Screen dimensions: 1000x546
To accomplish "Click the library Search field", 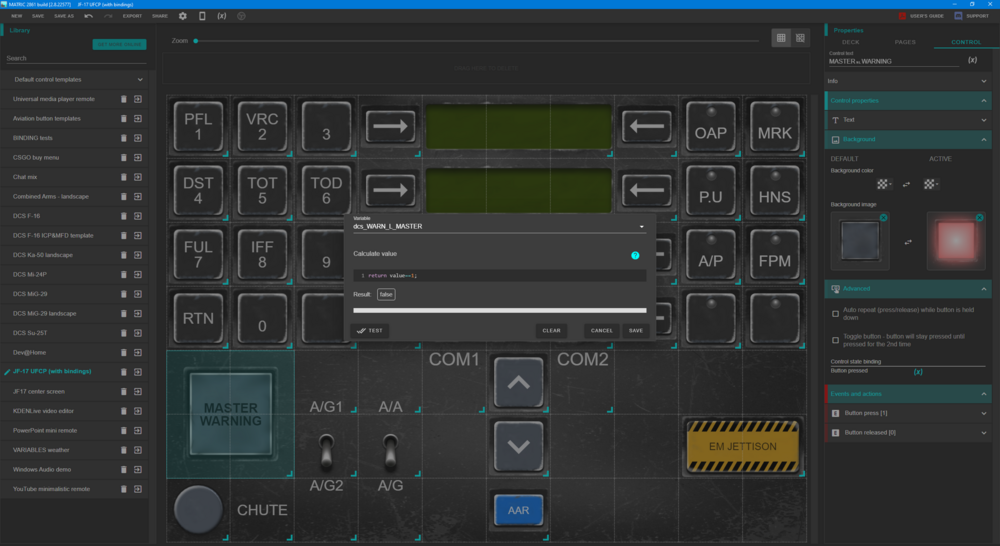I will (76, 58).
